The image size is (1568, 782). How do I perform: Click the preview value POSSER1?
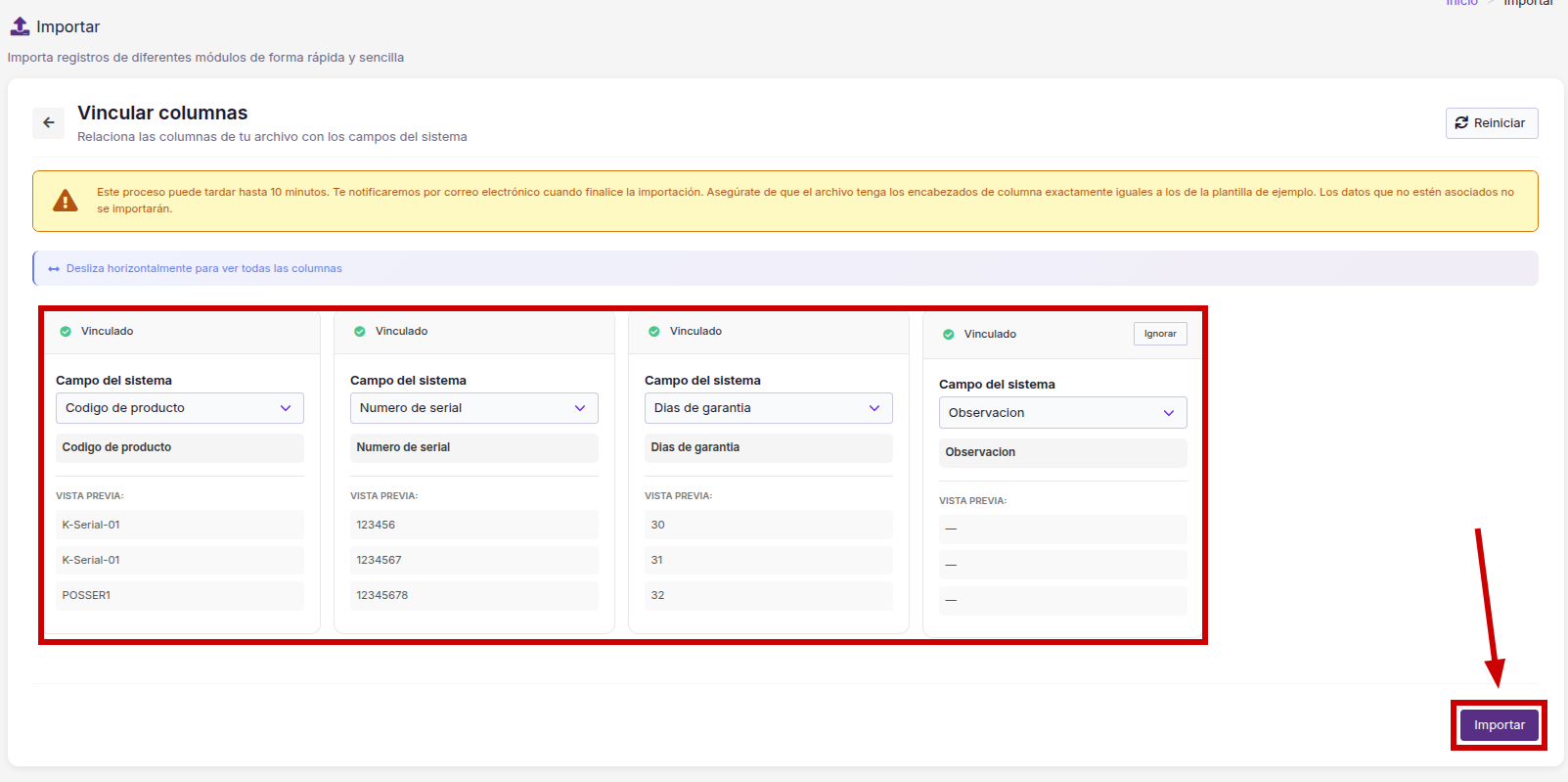[86, 595]
